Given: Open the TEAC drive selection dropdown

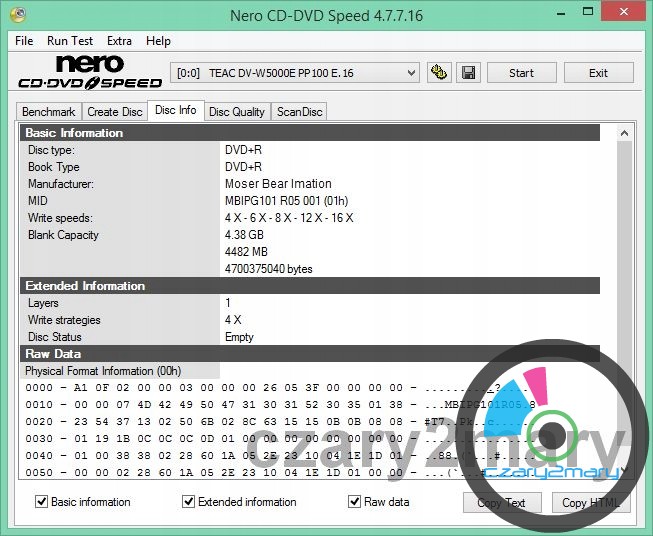Looking at the screenshot, I should tap(296, 73).
